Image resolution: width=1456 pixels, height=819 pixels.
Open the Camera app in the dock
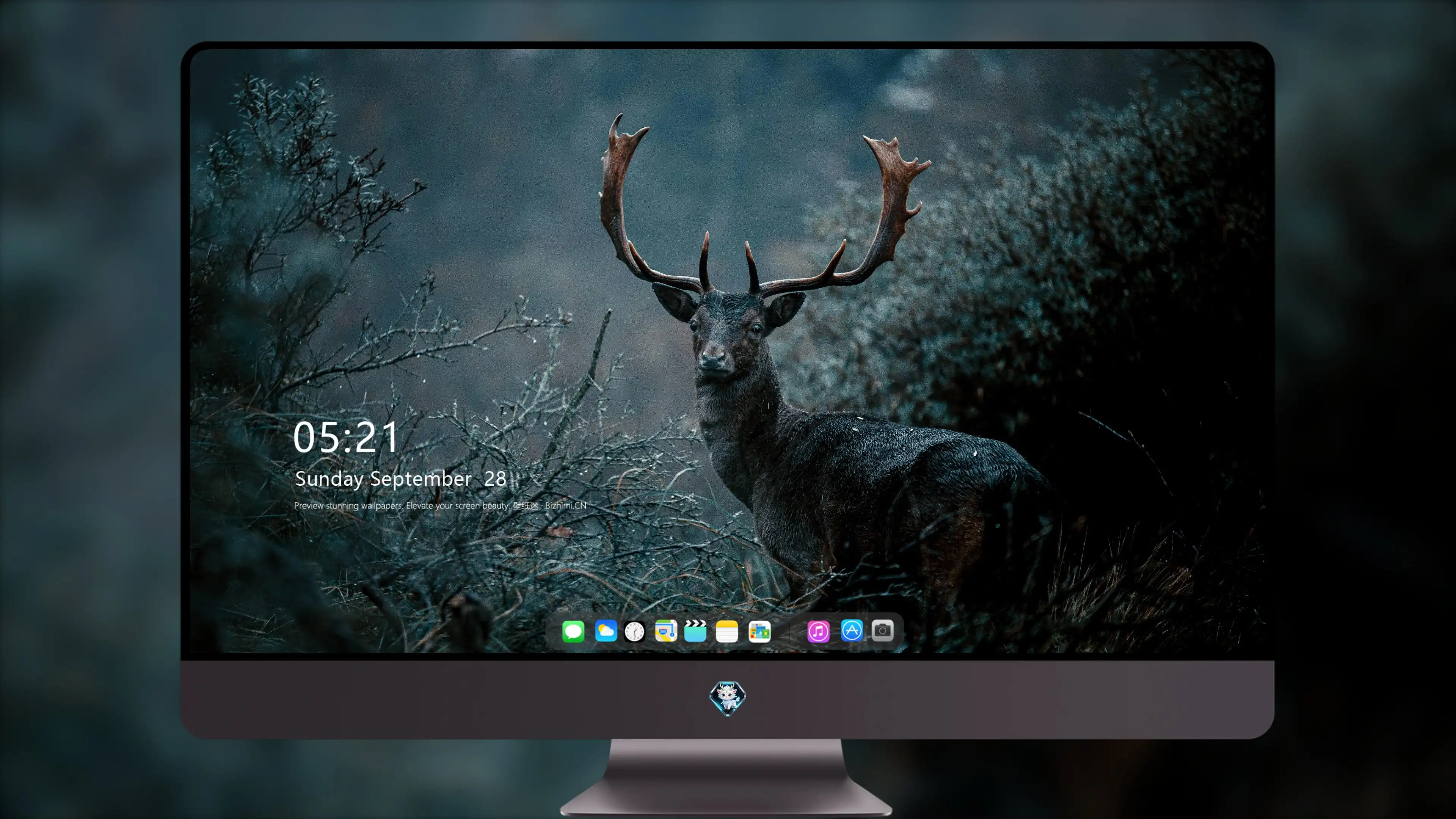pos(882,630)
